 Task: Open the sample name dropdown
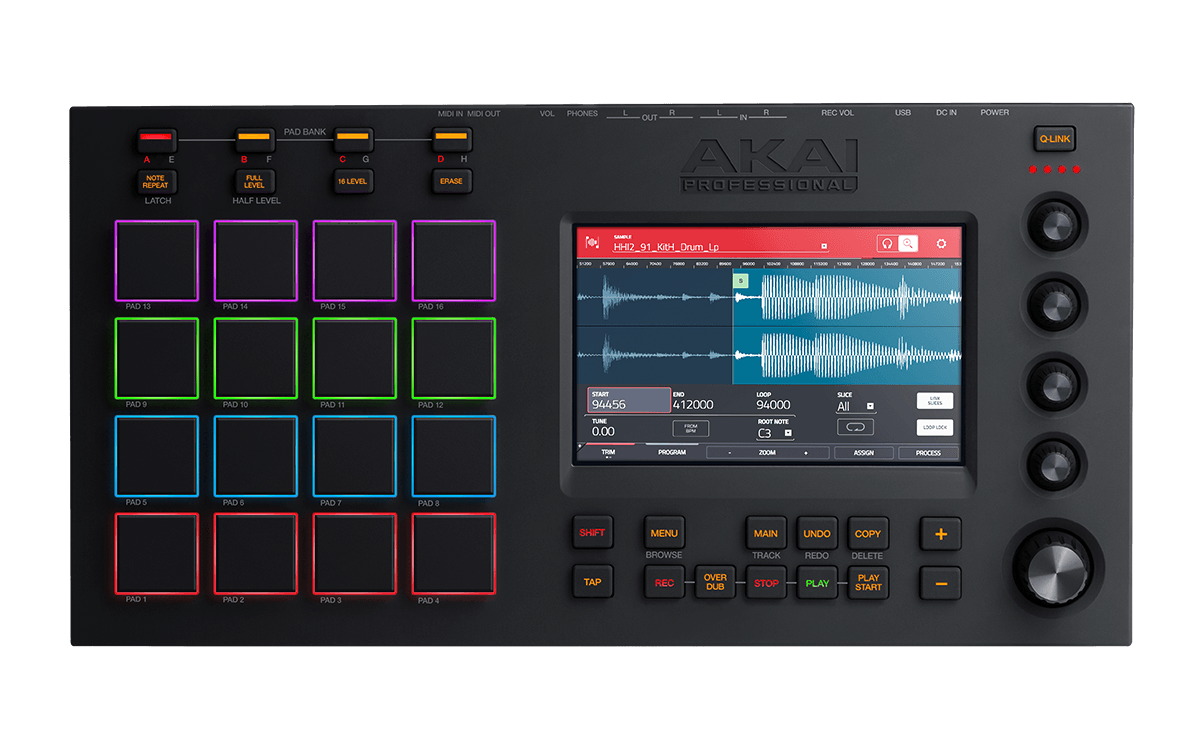click(823, 246)
